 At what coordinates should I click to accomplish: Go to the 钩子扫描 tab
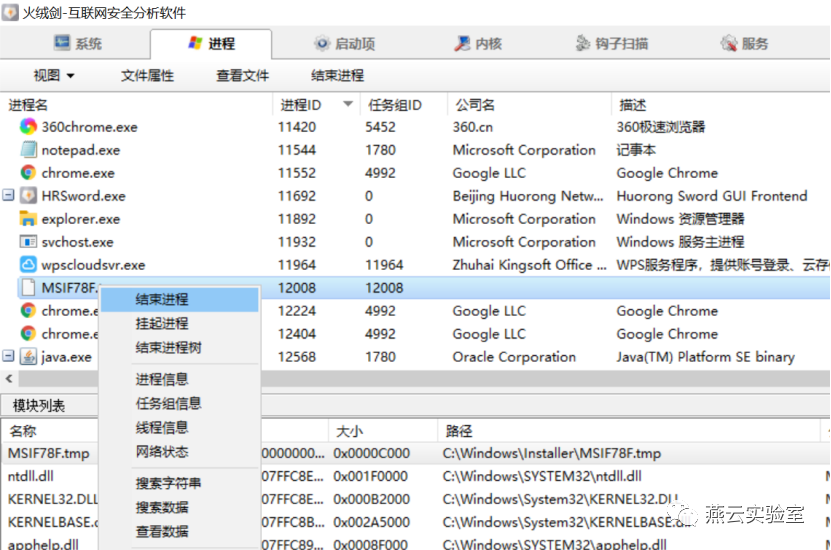[x=611, y=43]
